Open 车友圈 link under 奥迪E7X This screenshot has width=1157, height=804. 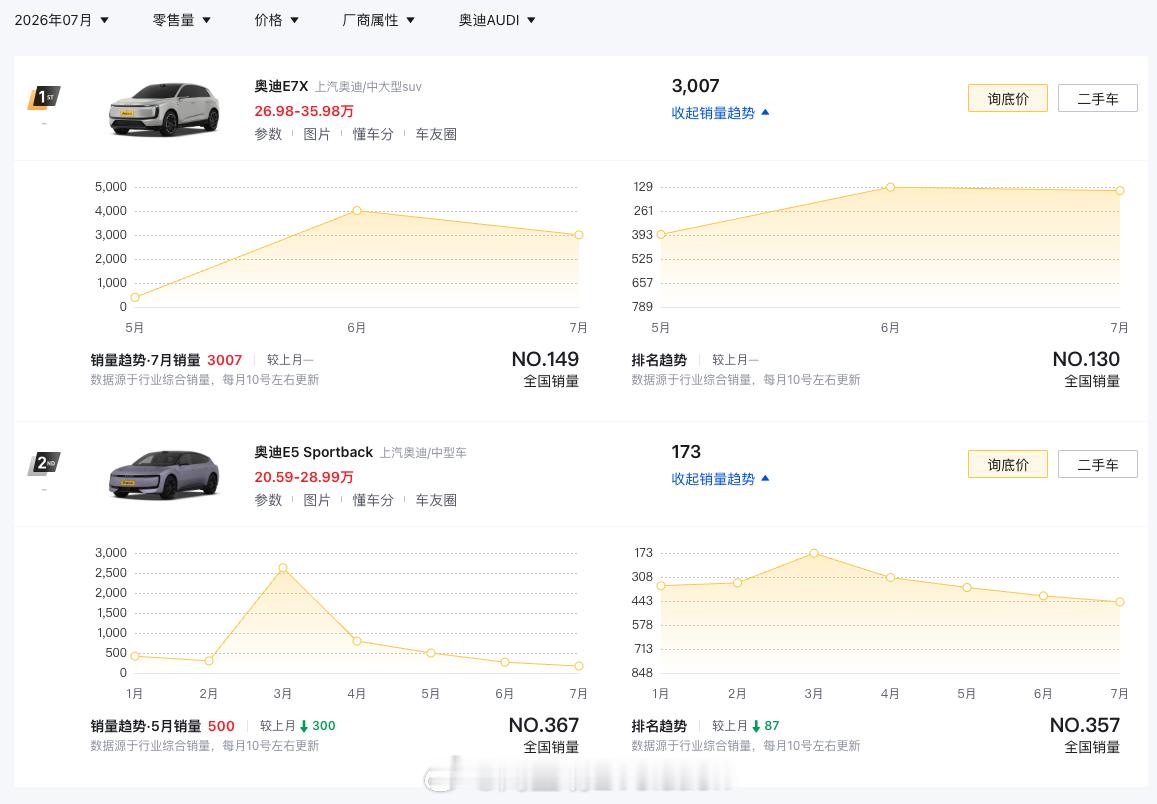[435, 134]
